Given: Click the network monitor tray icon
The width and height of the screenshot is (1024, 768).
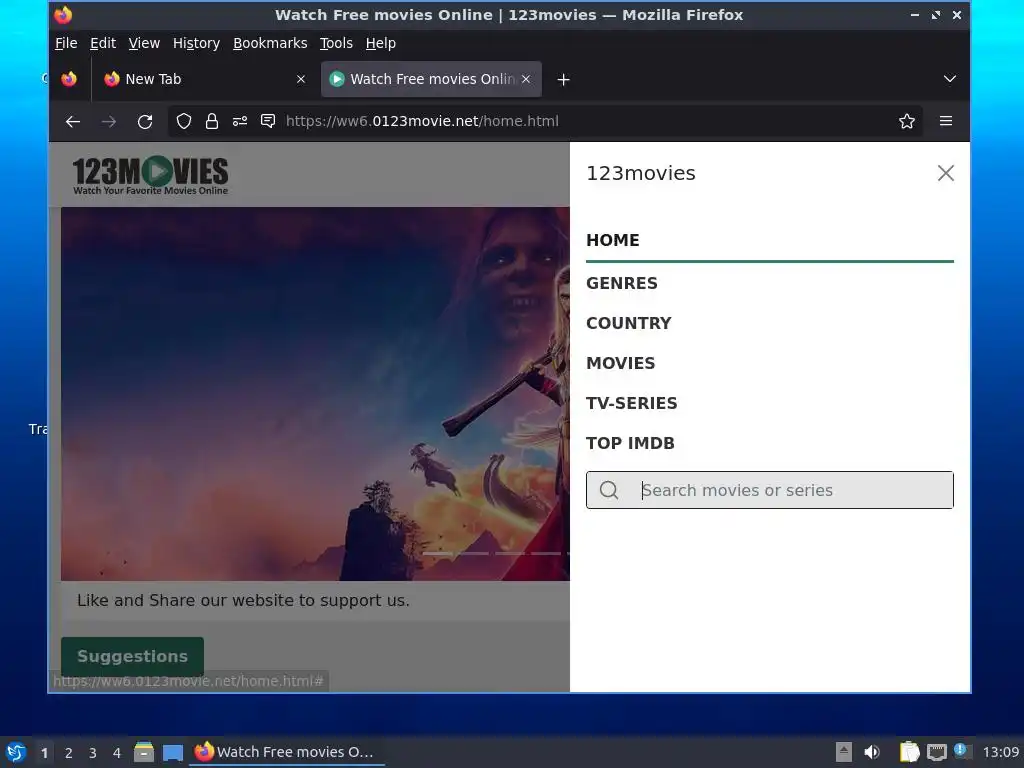Looking at the screenshot, I should (x=936, y=752).
